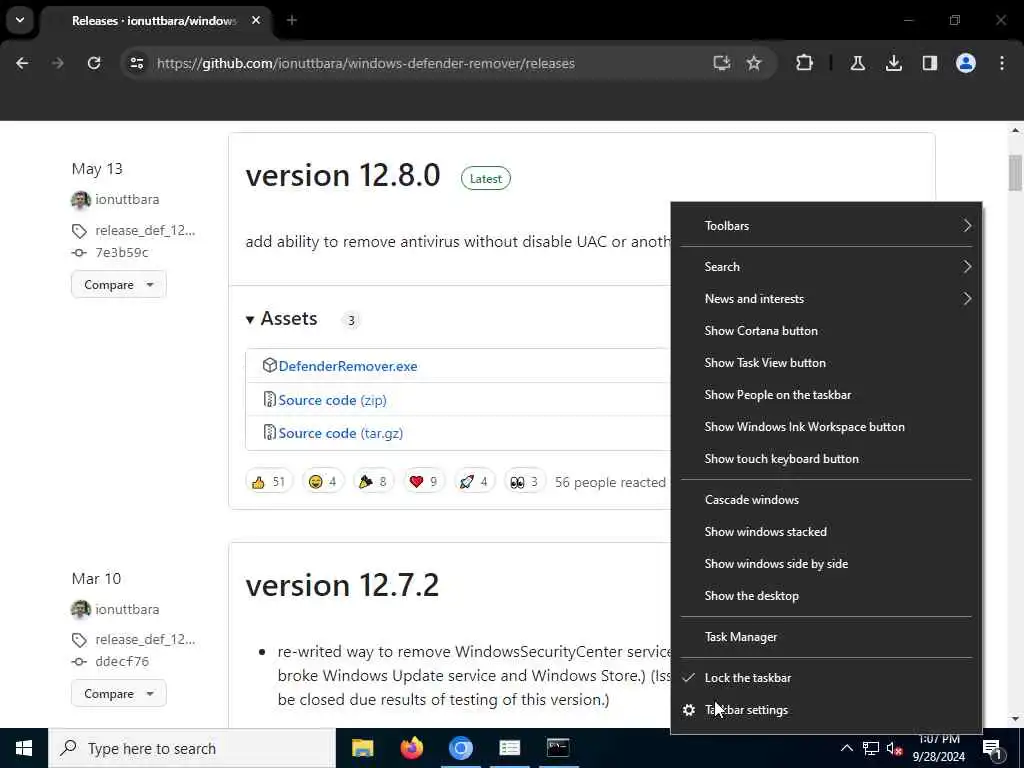Open tab search dropdown arrow
Image resolution: width=1024 pixels, height=768 pixels.
coord(20,20)
